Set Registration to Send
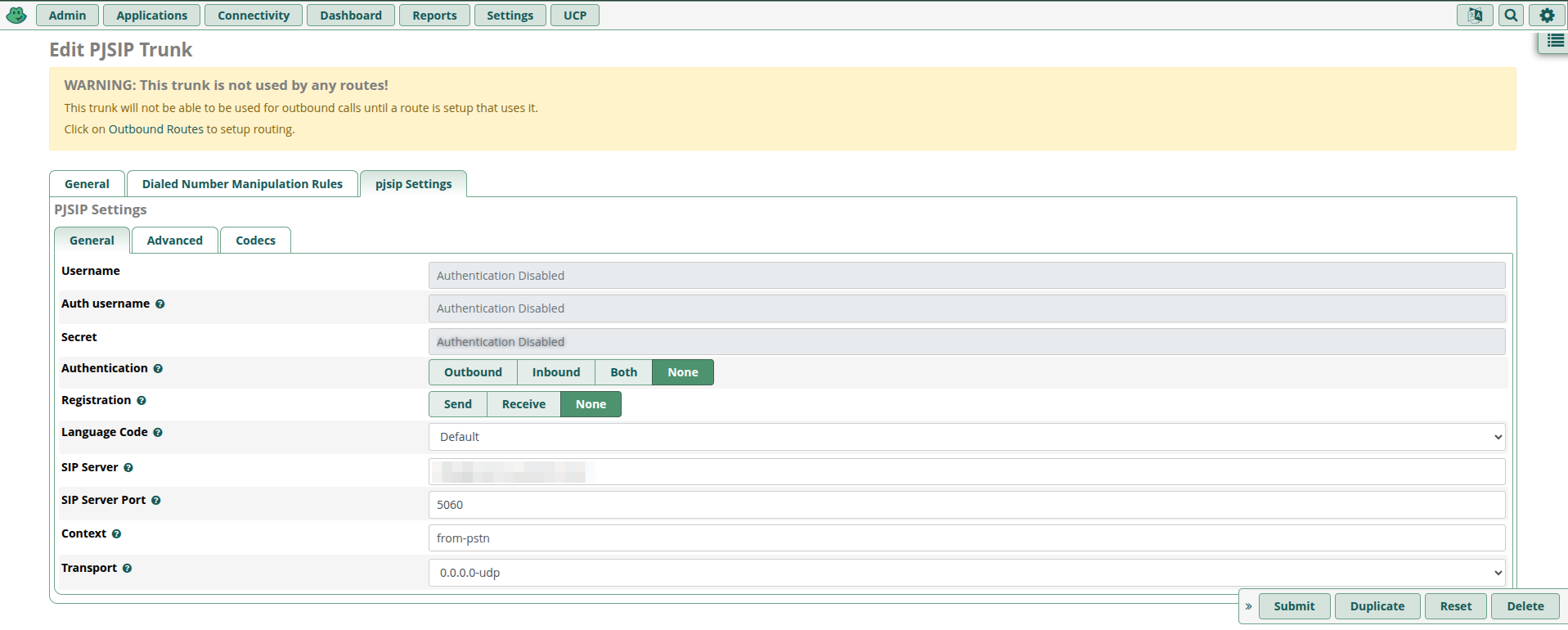This screenshot has width=1568, height=630. [x=458, y=404]
